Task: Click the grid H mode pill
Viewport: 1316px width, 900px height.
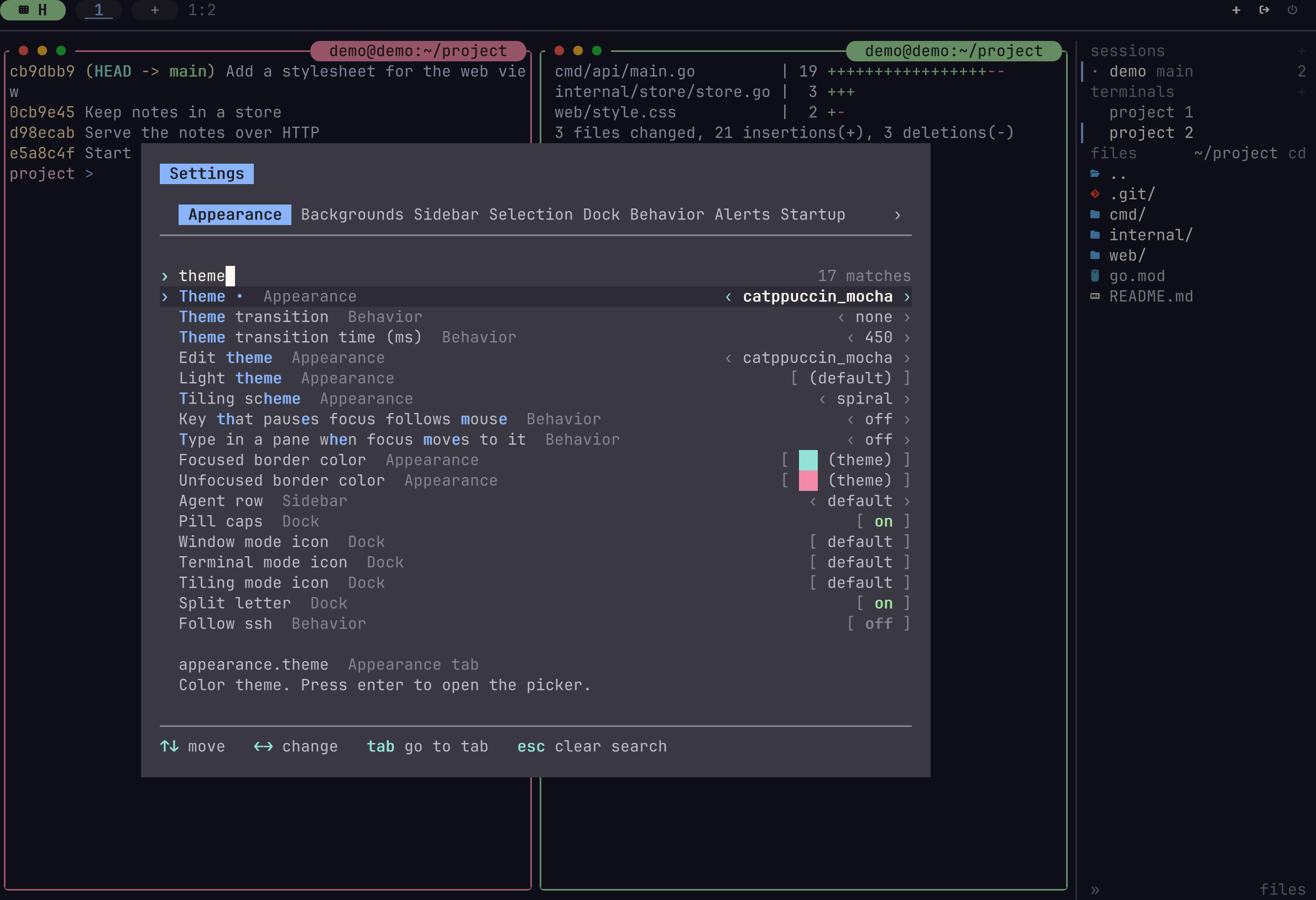Action: tap(33, 9)
